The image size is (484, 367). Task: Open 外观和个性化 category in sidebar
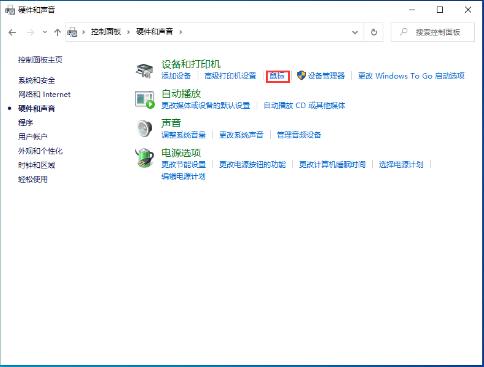pos(40,151)
